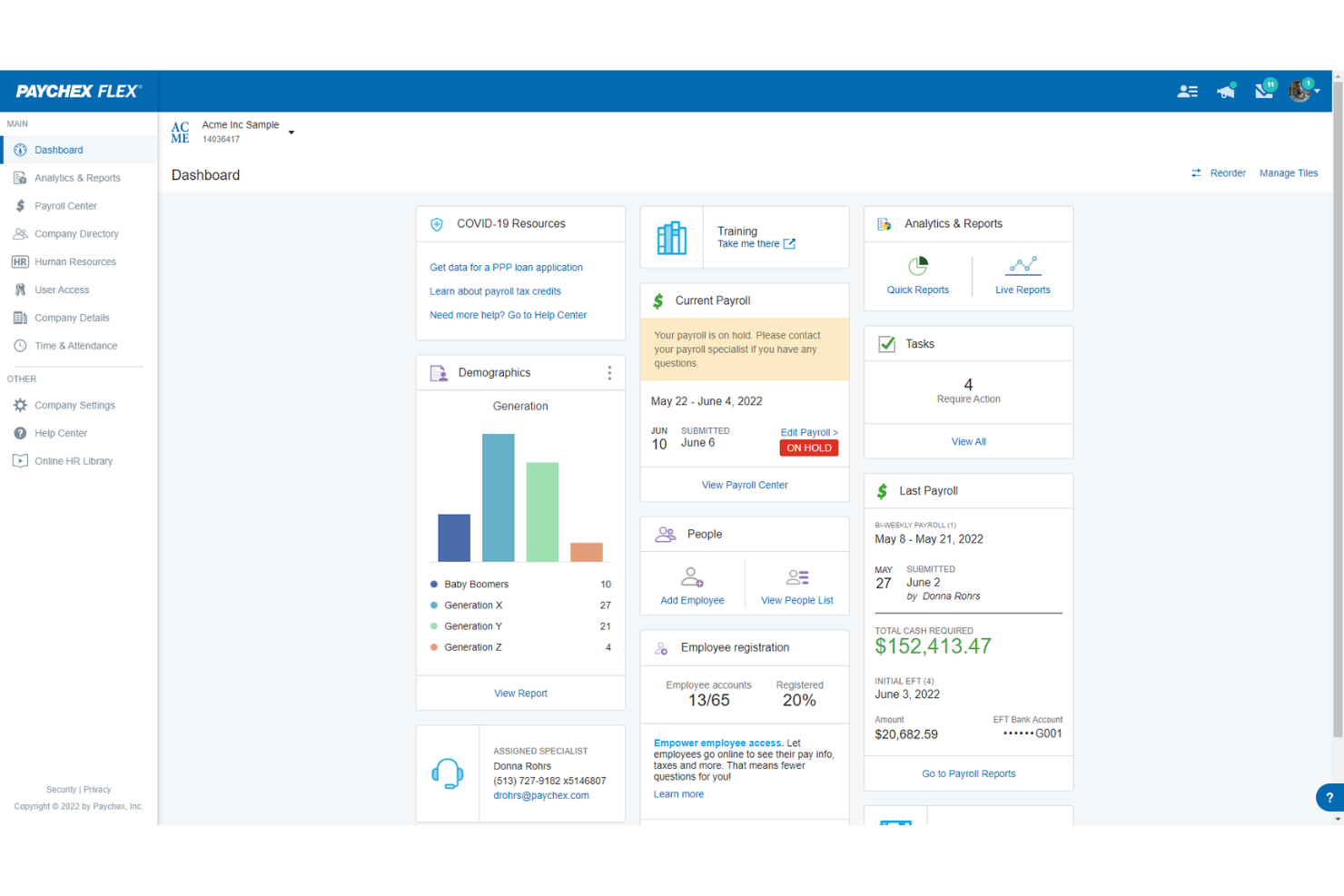The width and height of the screenshot is (1344, 896).
Task: Select Time & Attendance in sidebar
Action: tap(76, 345)
